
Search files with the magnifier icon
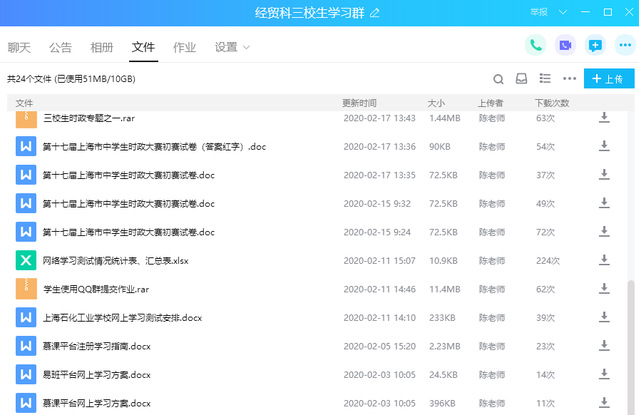[x=498, y=78]
